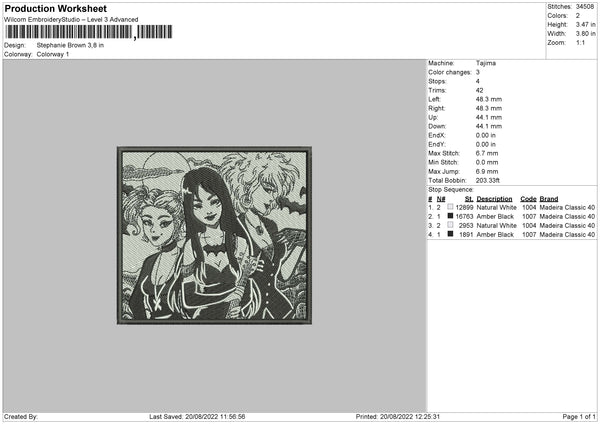Click the stitch count 1891 in row 4

(x=466, y=235)
